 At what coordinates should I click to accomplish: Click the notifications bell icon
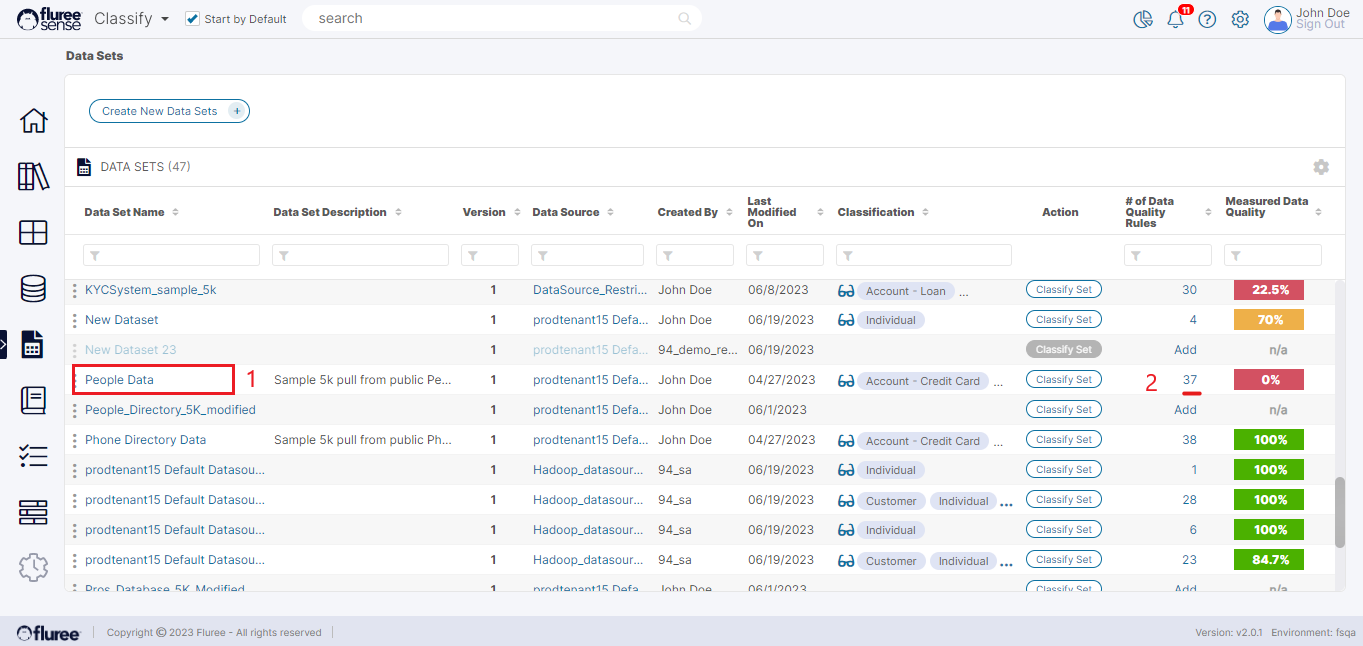point(1175,20)
